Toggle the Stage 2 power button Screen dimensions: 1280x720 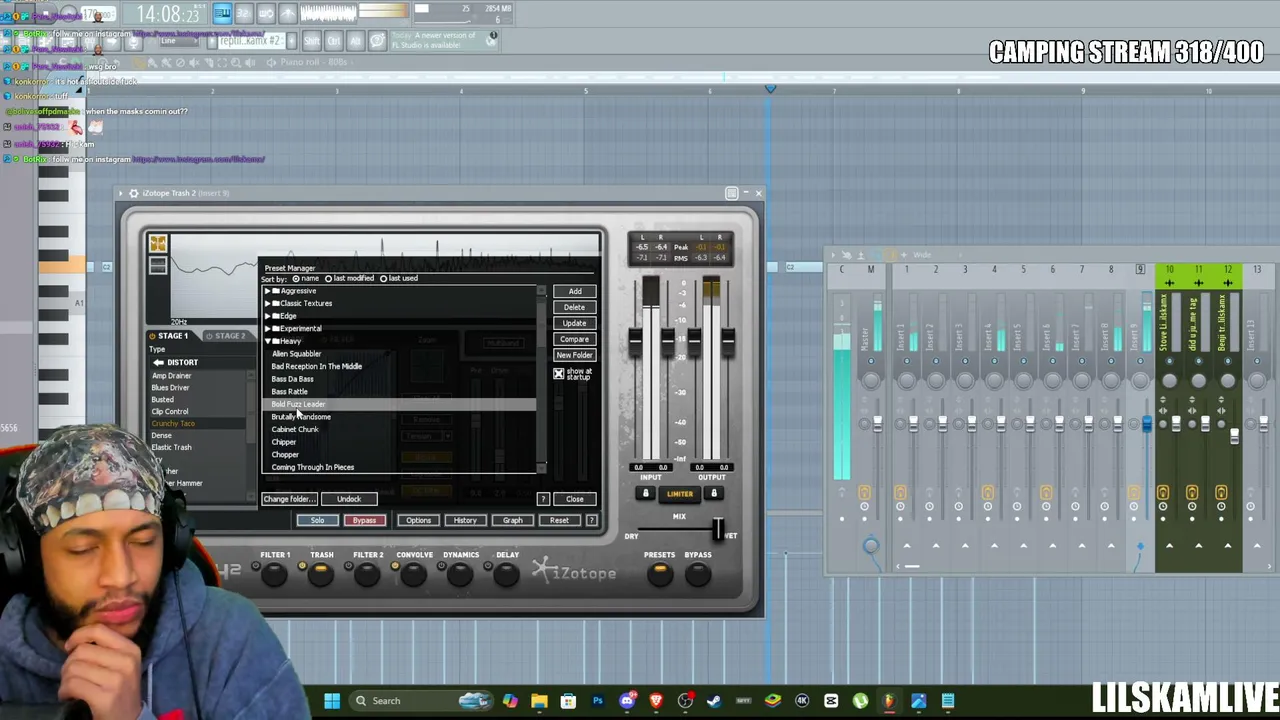209,336
